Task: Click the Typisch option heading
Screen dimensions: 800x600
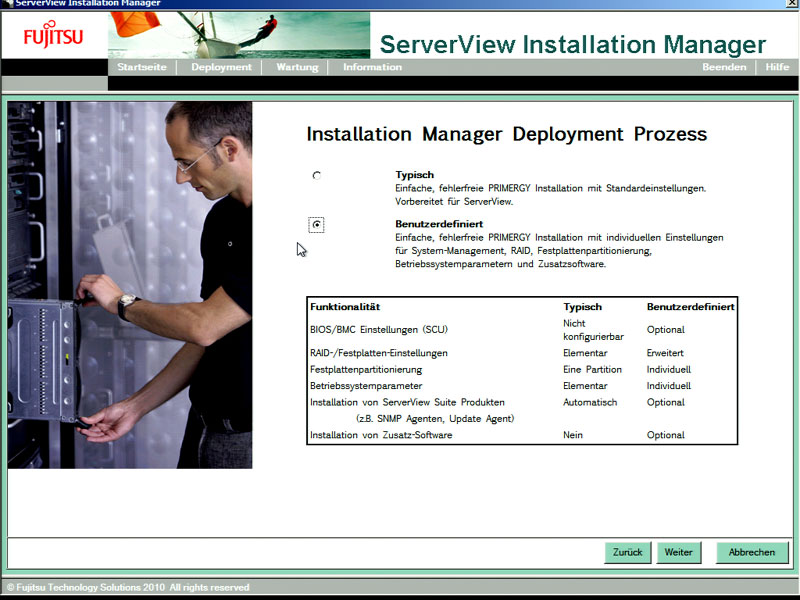Action: pos(414,175)
